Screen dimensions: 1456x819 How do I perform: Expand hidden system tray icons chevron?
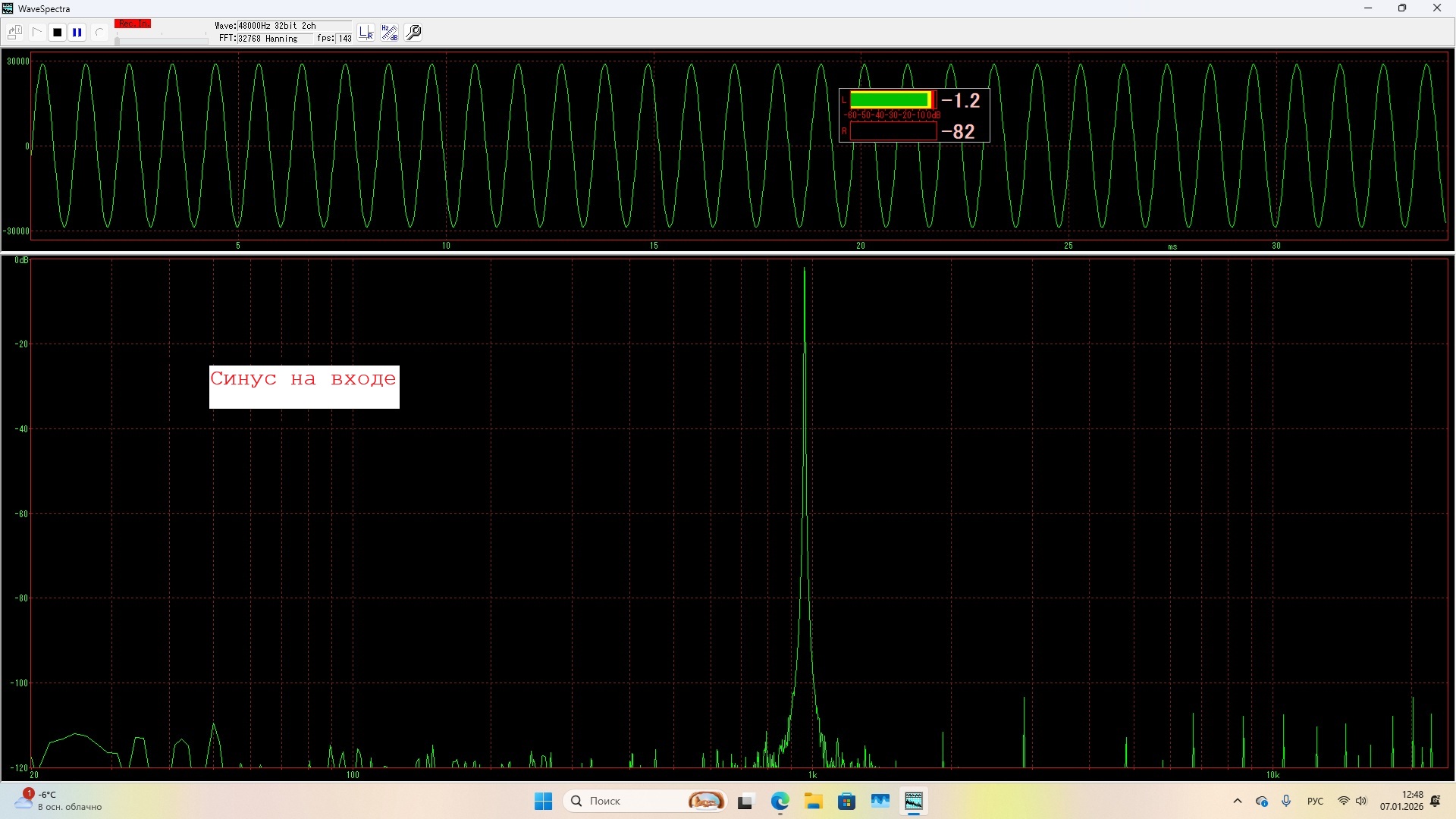point(1238,801)
